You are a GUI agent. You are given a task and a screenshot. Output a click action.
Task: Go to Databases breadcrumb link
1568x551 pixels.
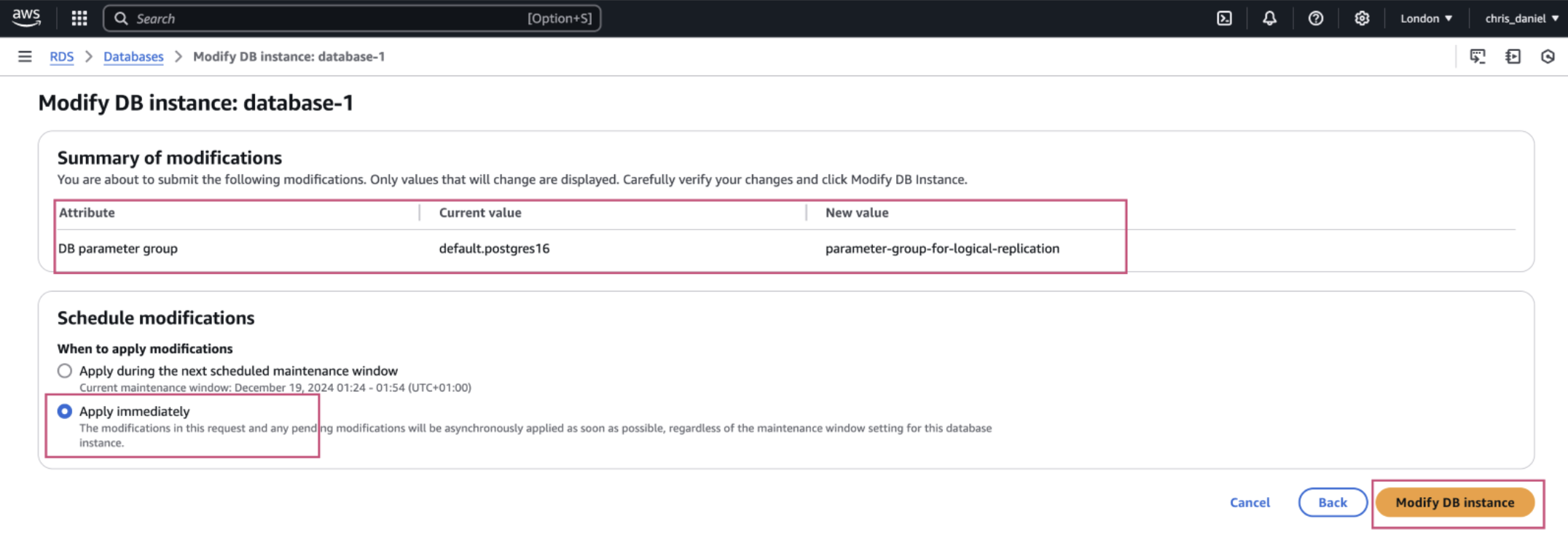coord(133,56)
